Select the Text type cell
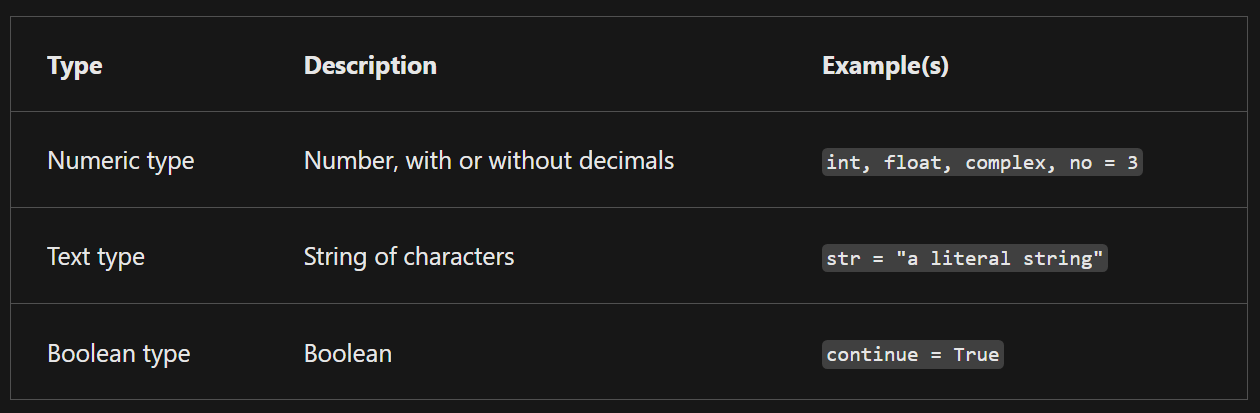 click(96, 257)
